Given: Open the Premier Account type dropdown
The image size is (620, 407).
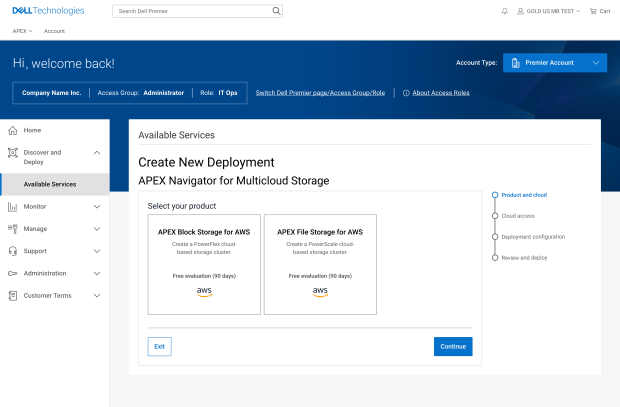Looking at the screenshot, I should point(555,63).
